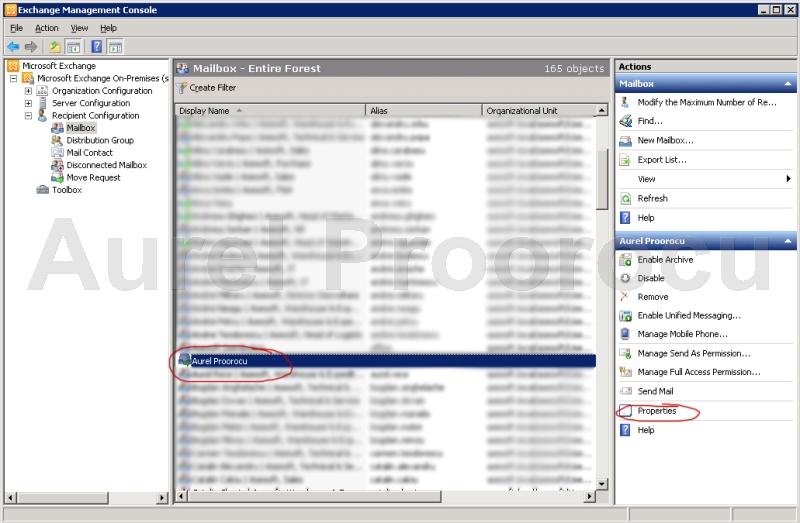This screenshot has width=800, height=523.
Task: Click Enable Unified Messaging action
Action: (x=689, y=315)
